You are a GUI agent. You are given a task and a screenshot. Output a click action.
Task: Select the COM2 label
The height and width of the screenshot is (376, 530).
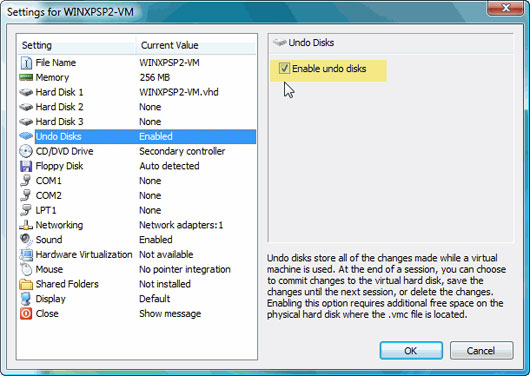[x=49, y=195]
